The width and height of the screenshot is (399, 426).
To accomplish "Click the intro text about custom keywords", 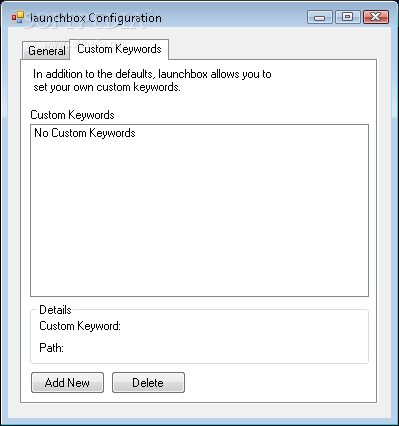I will 152,80.
